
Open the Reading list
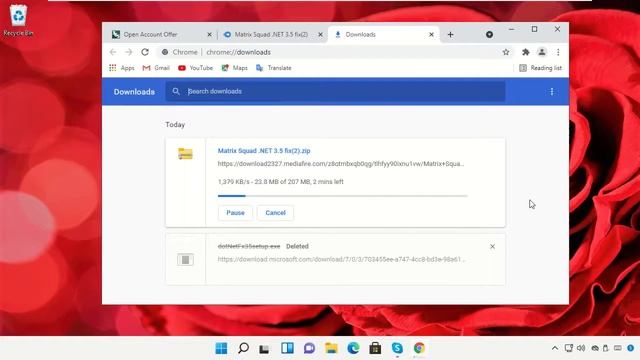(540, 68)
